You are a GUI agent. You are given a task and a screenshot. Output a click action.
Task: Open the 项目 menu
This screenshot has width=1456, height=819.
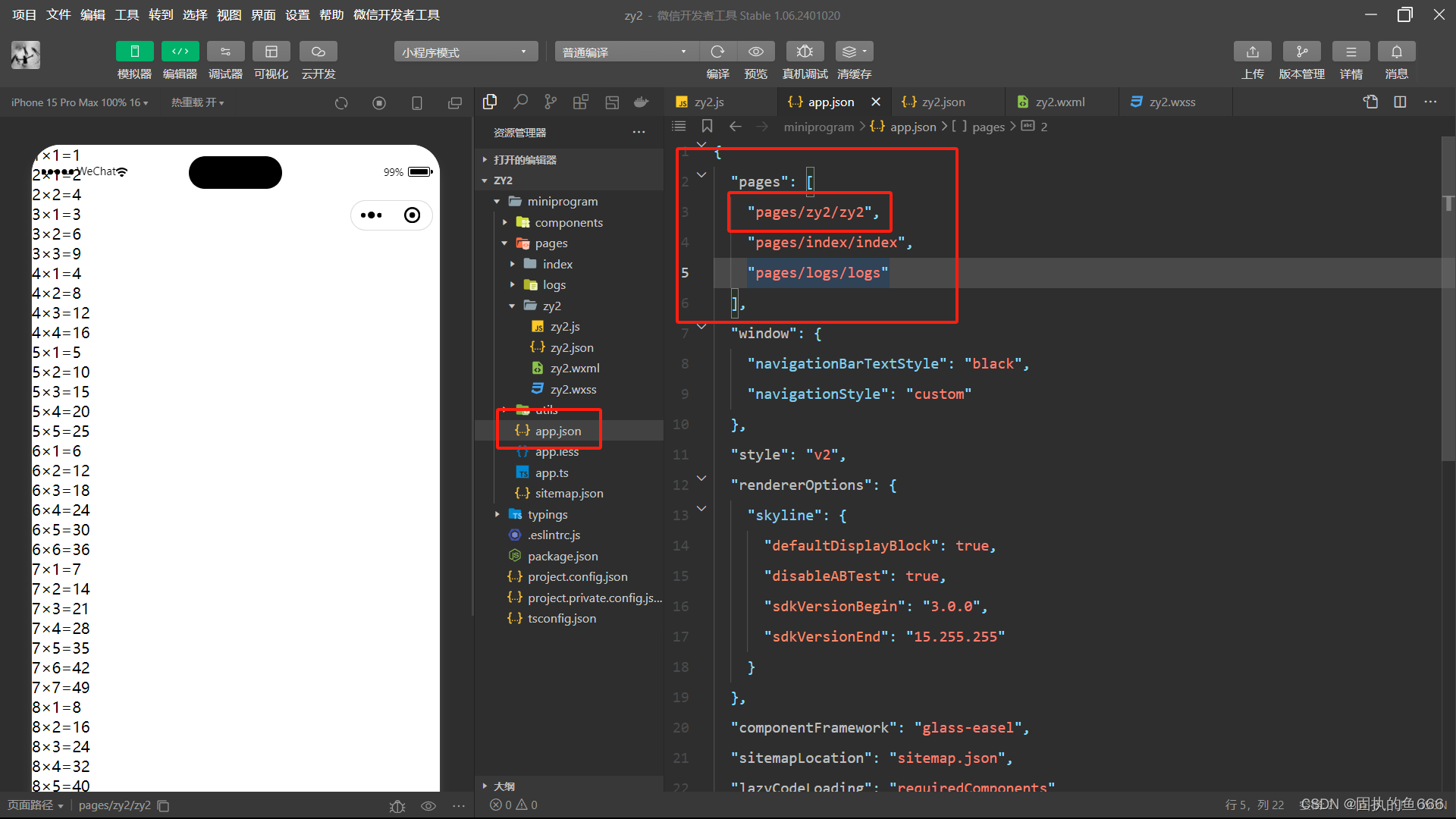pos(24,15)
